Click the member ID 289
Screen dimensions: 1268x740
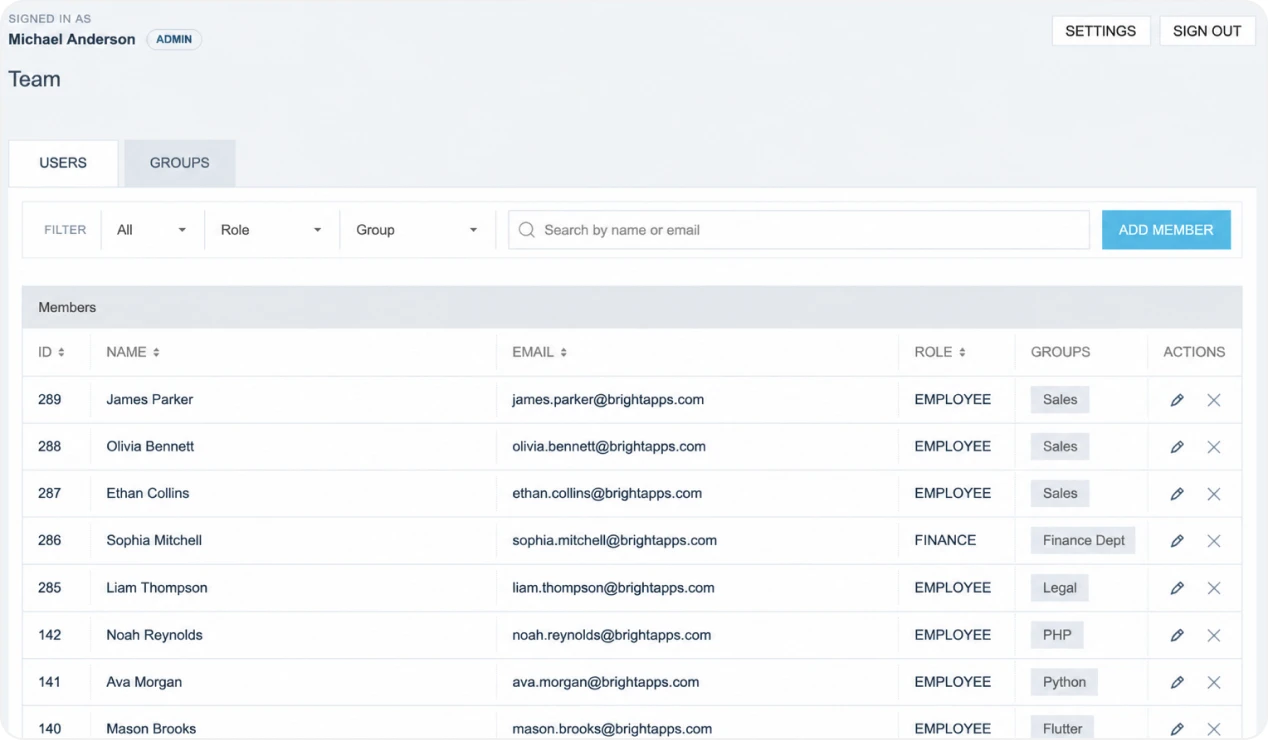click(50, 399)
